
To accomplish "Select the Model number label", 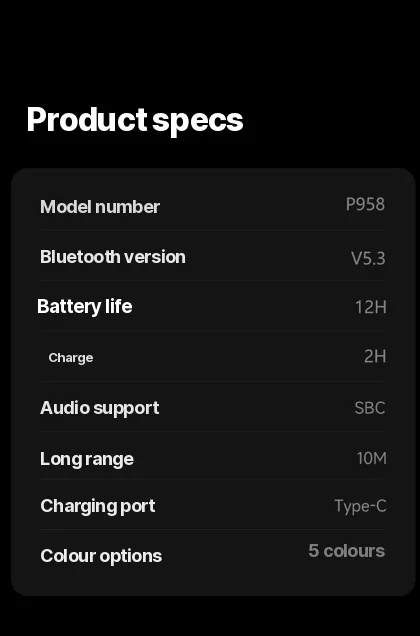I will click(x=100, y=207).
